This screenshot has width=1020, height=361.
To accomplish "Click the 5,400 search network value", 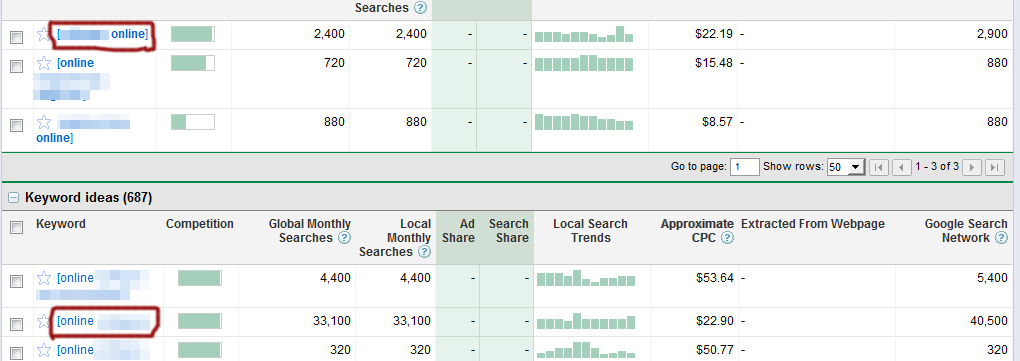I will [x=993, y=278].
